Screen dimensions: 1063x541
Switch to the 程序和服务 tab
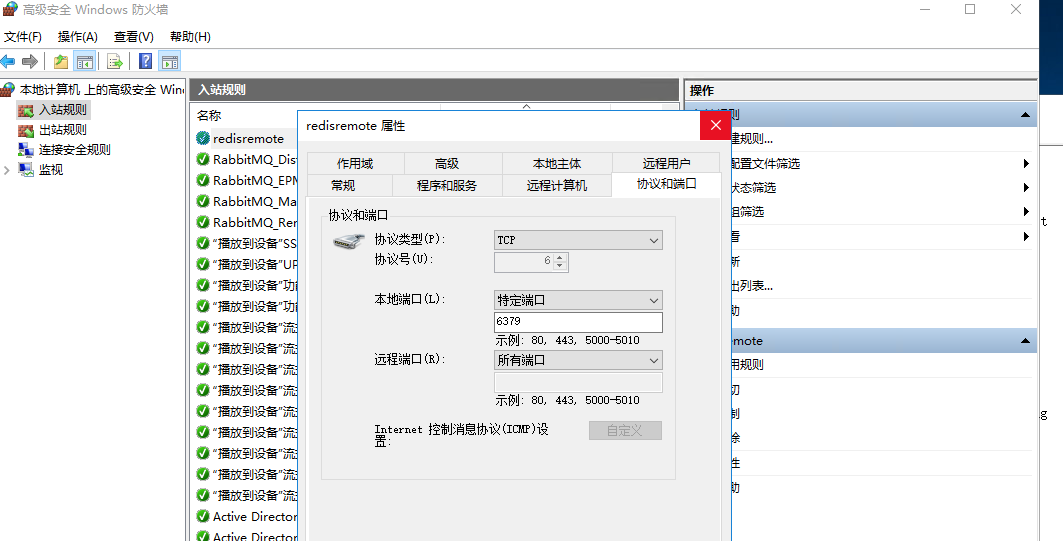pyautogui.click(x=447, y=185)
